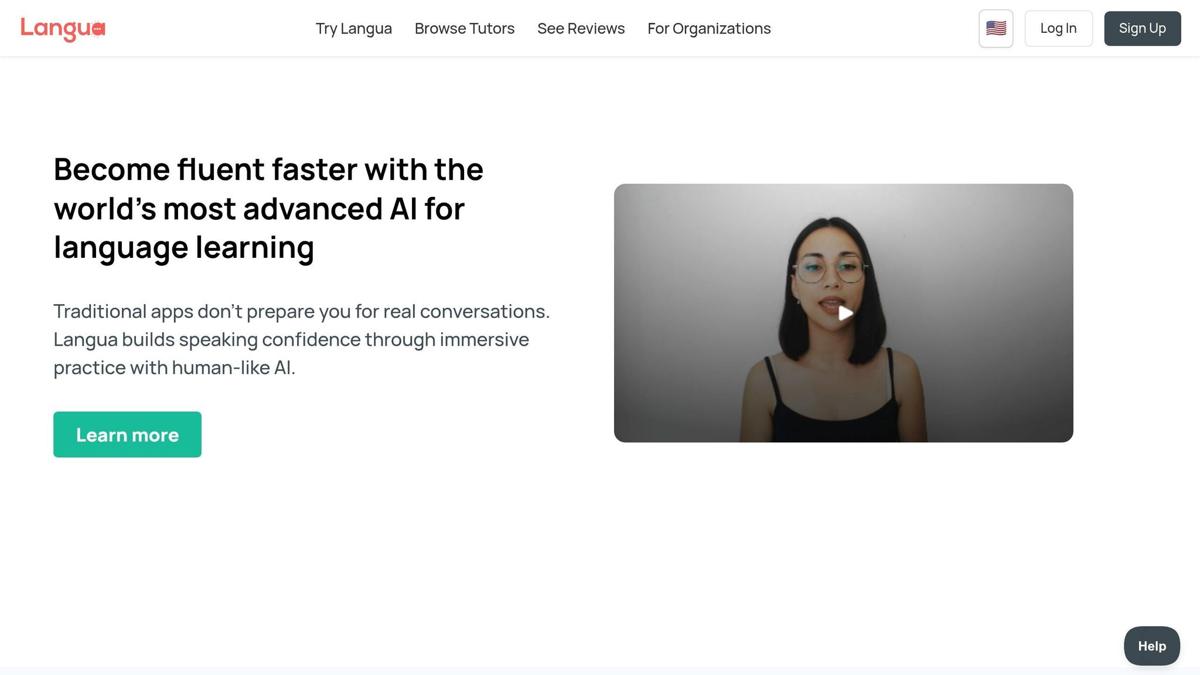Play the intro video
The image size is (1200, 675).
click(844, 313)
